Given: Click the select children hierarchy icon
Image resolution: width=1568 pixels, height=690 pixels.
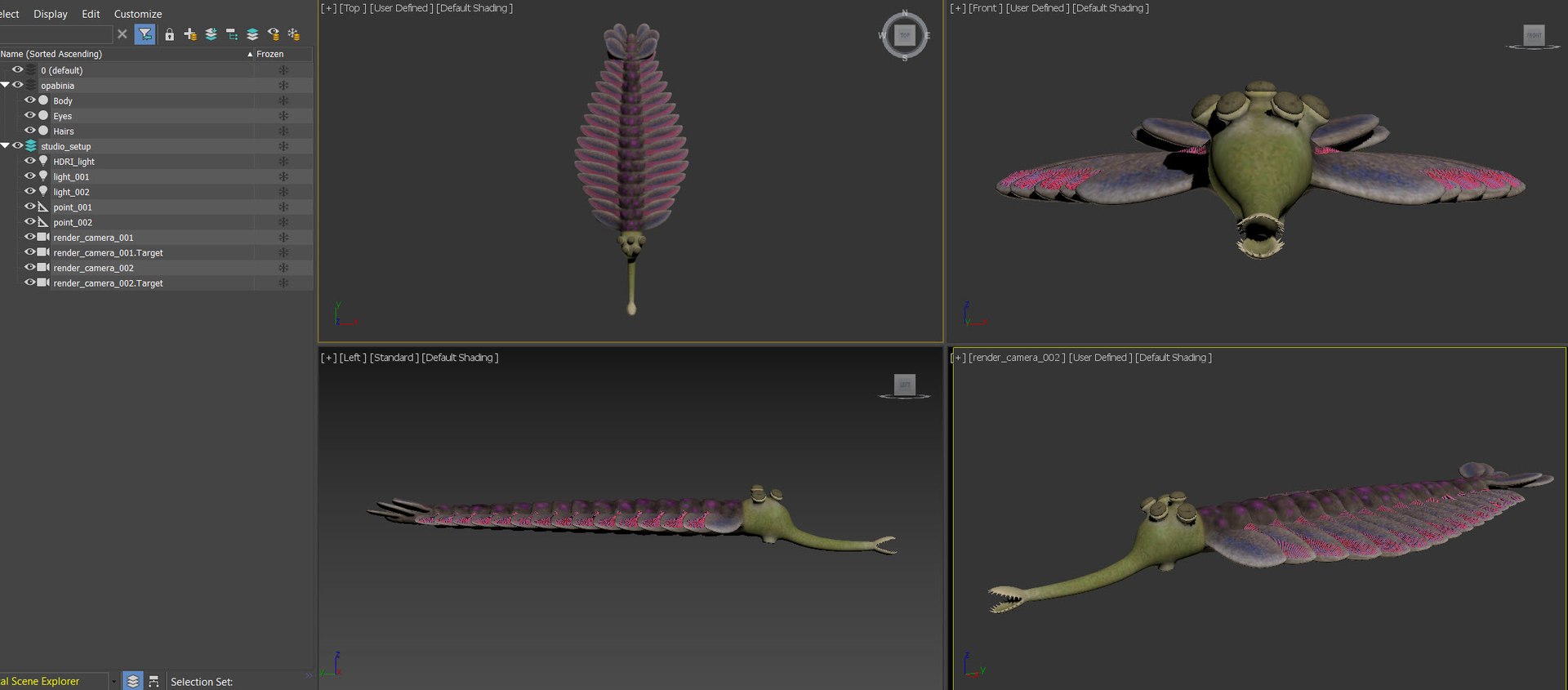Looking at the screenshot, I should pos(232,34).
